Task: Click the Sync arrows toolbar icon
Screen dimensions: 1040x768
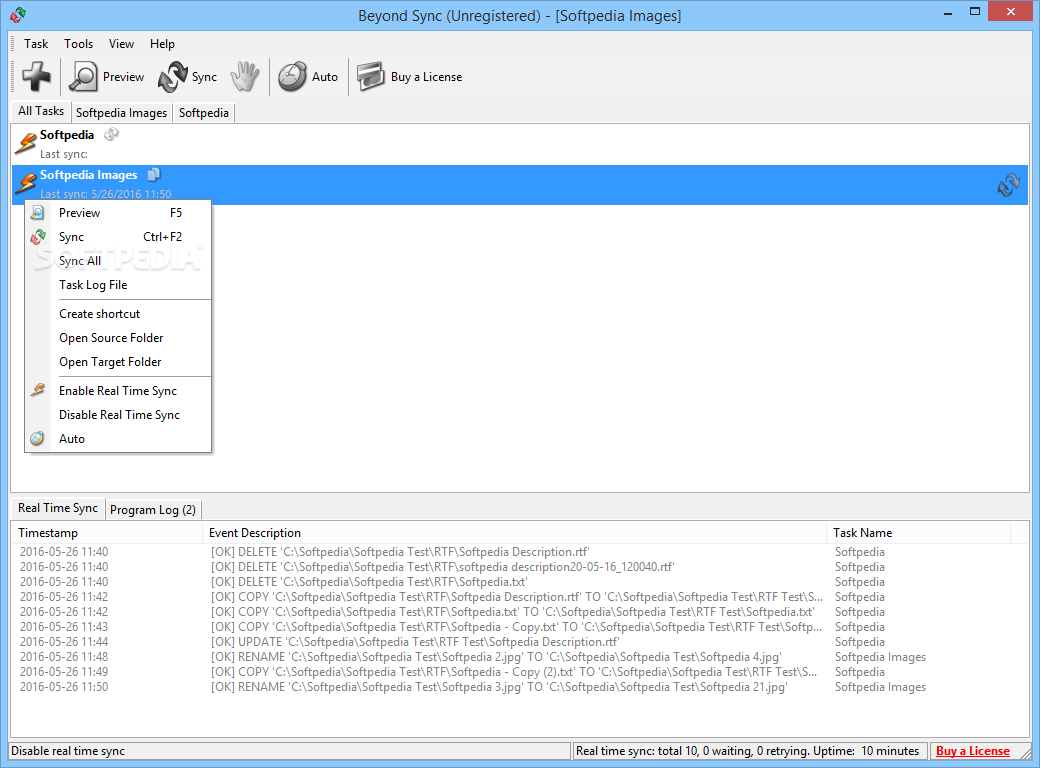Action: coord(172,76)
